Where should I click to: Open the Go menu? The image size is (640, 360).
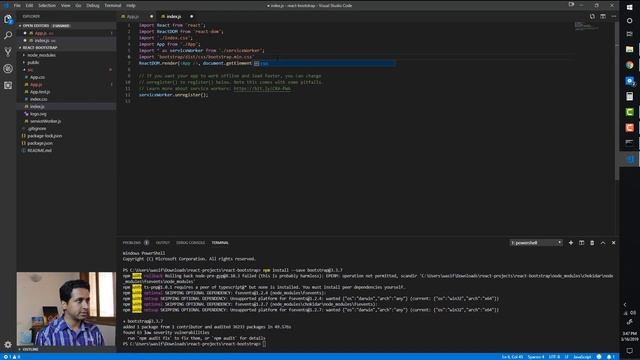pyautogui.click(x=78, y=6)
